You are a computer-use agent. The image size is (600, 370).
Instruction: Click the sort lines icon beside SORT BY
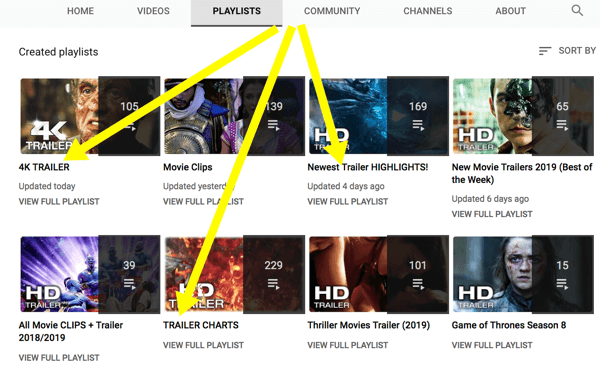tap(545, 51)
